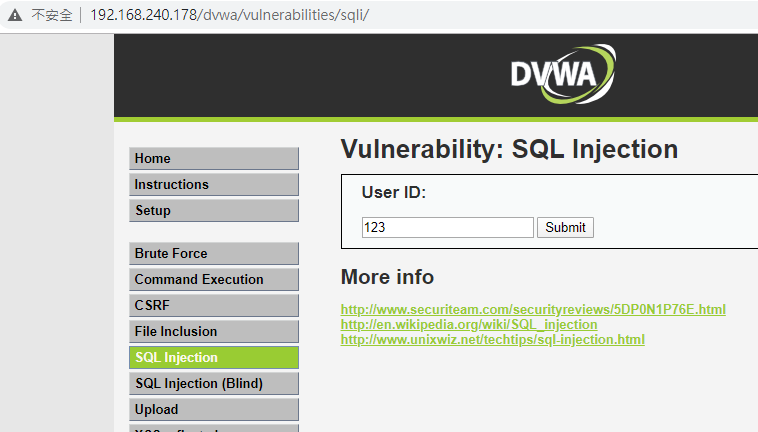Image resolution: width=758 pixels, height=432 pixels.
Task: Click the not-secure warning triangle icon
Action: click(15, 16)
